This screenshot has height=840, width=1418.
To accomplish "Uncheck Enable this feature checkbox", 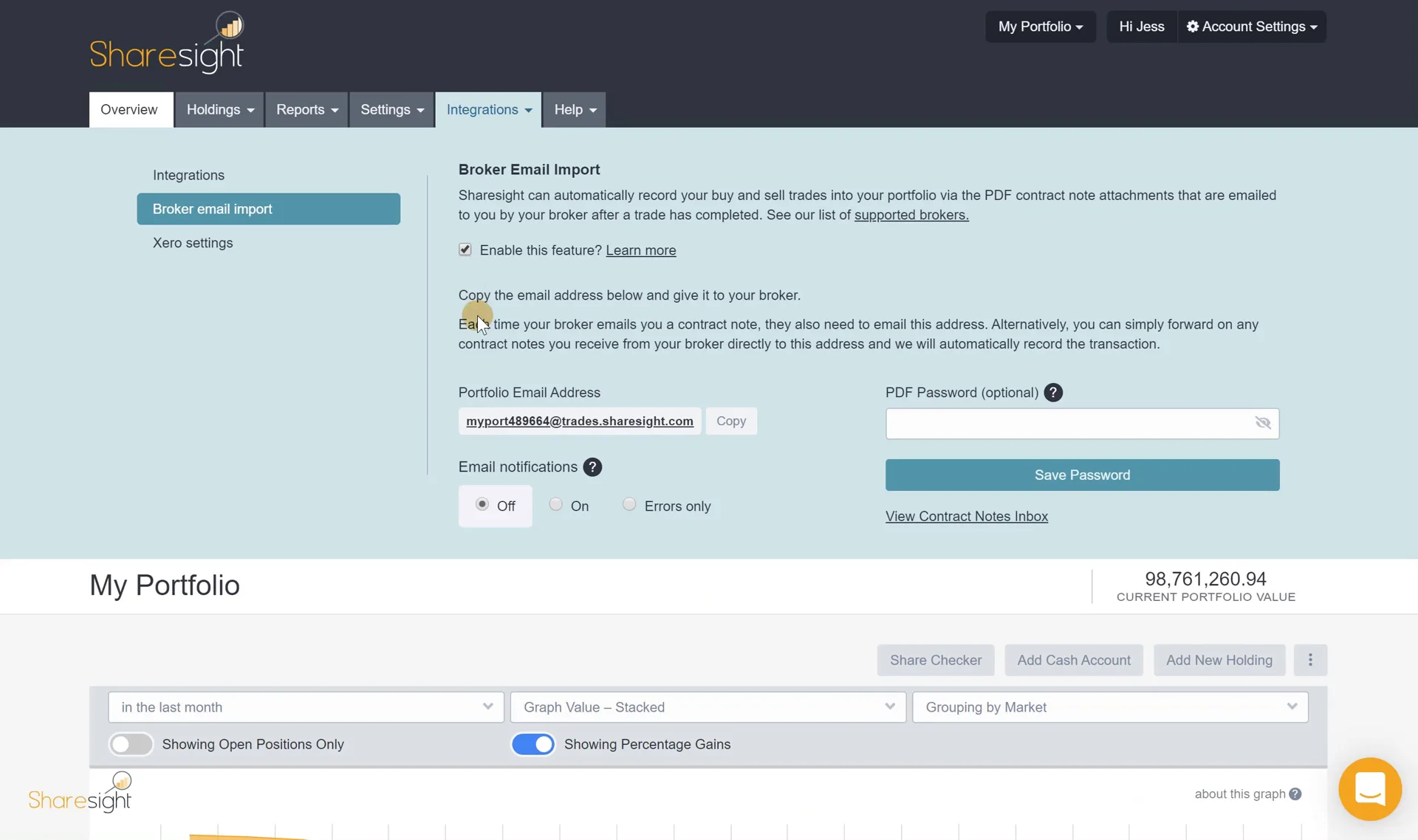I will (465, 249).
